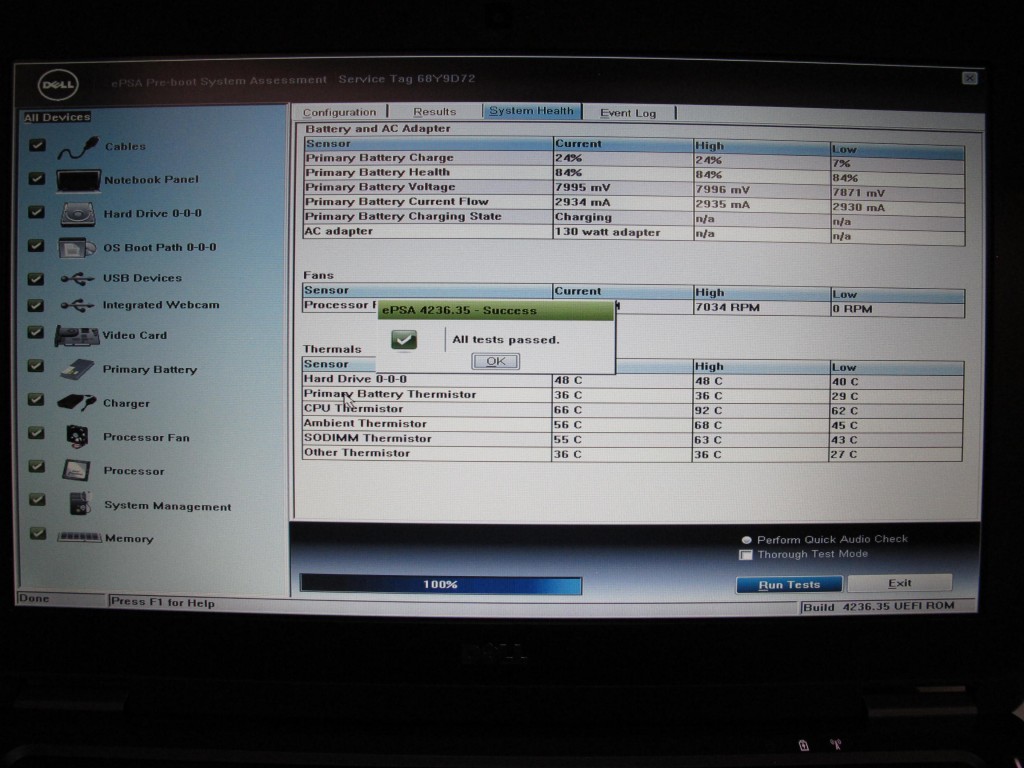Click the SODIMM Thermistor row label

368,438
